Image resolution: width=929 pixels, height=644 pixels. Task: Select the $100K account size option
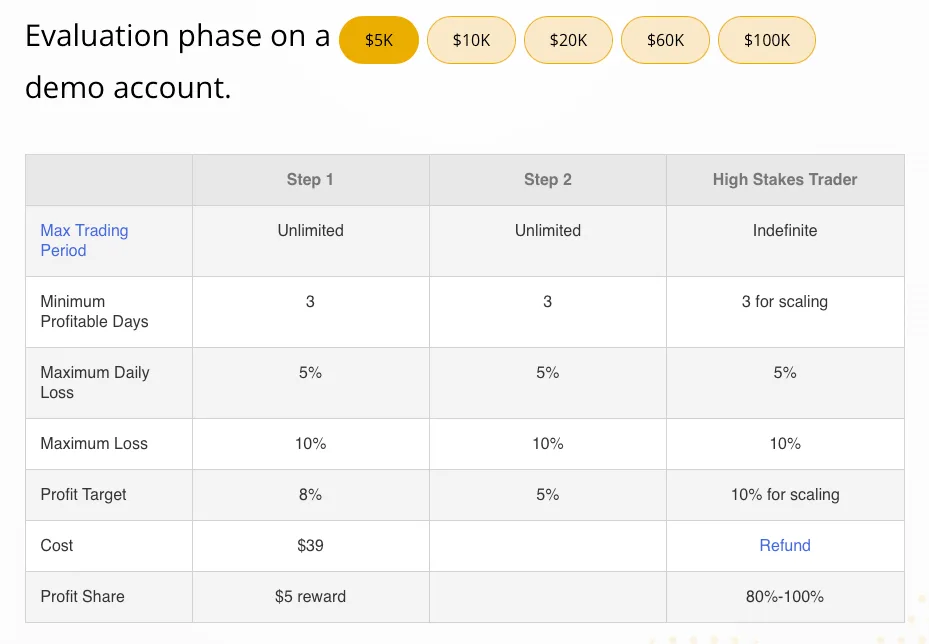pyautogui.click(x=766, y=40)
